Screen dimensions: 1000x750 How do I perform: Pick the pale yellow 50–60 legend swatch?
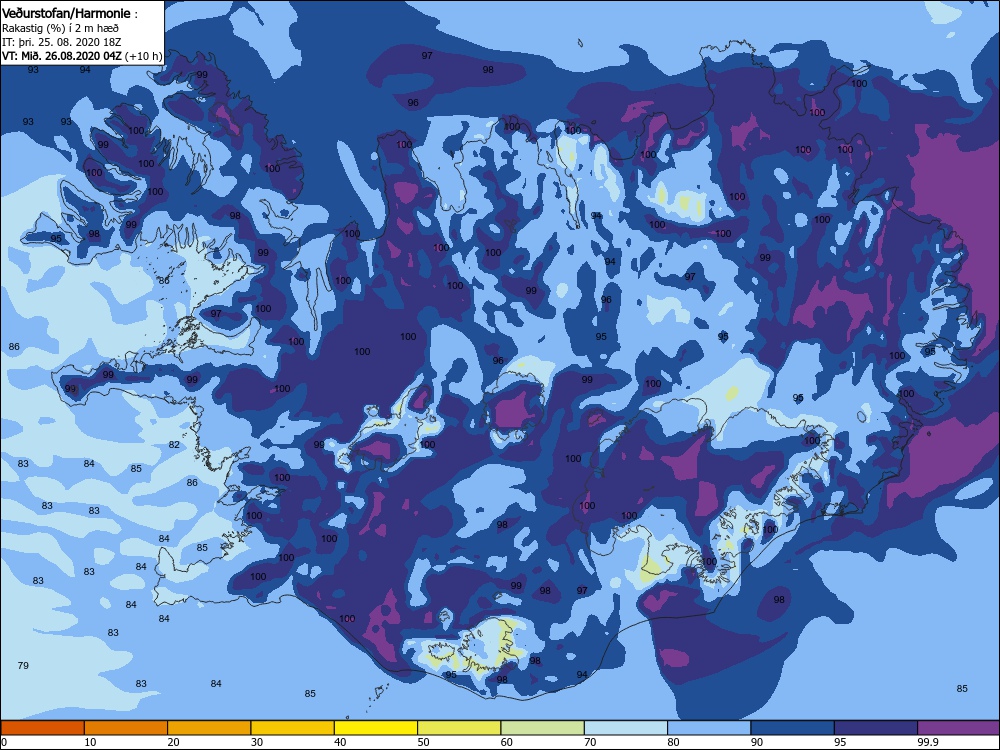[459, 728]
